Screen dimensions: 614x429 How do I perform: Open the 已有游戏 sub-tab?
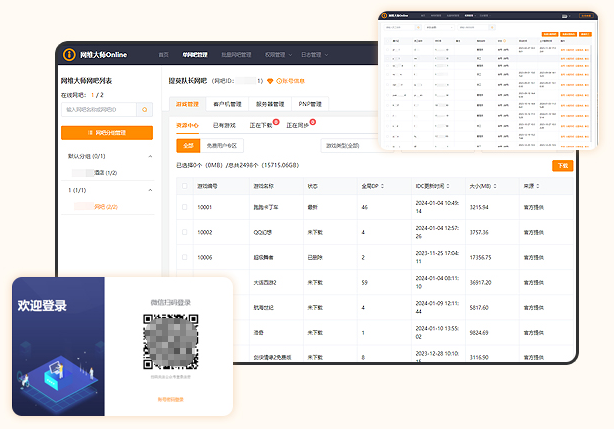[224, 125]
